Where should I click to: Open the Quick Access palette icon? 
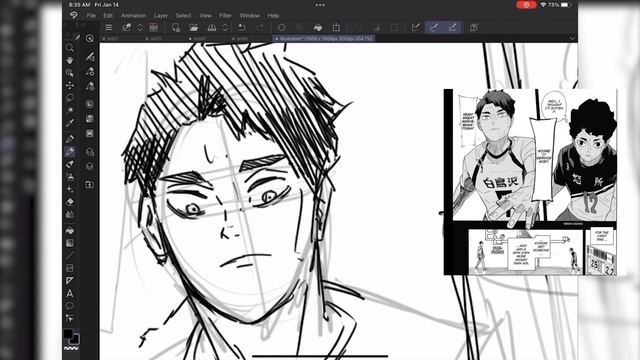[x=90, y=38]
